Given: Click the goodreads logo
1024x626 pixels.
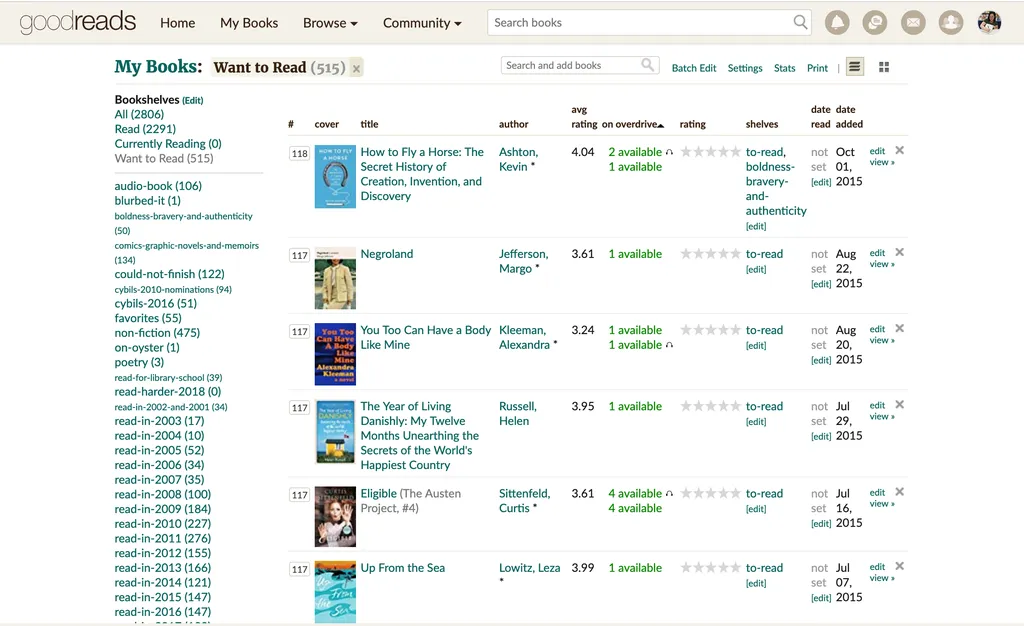Looking at the screenshot, I should pyautogui.click(x=78, y=22).
